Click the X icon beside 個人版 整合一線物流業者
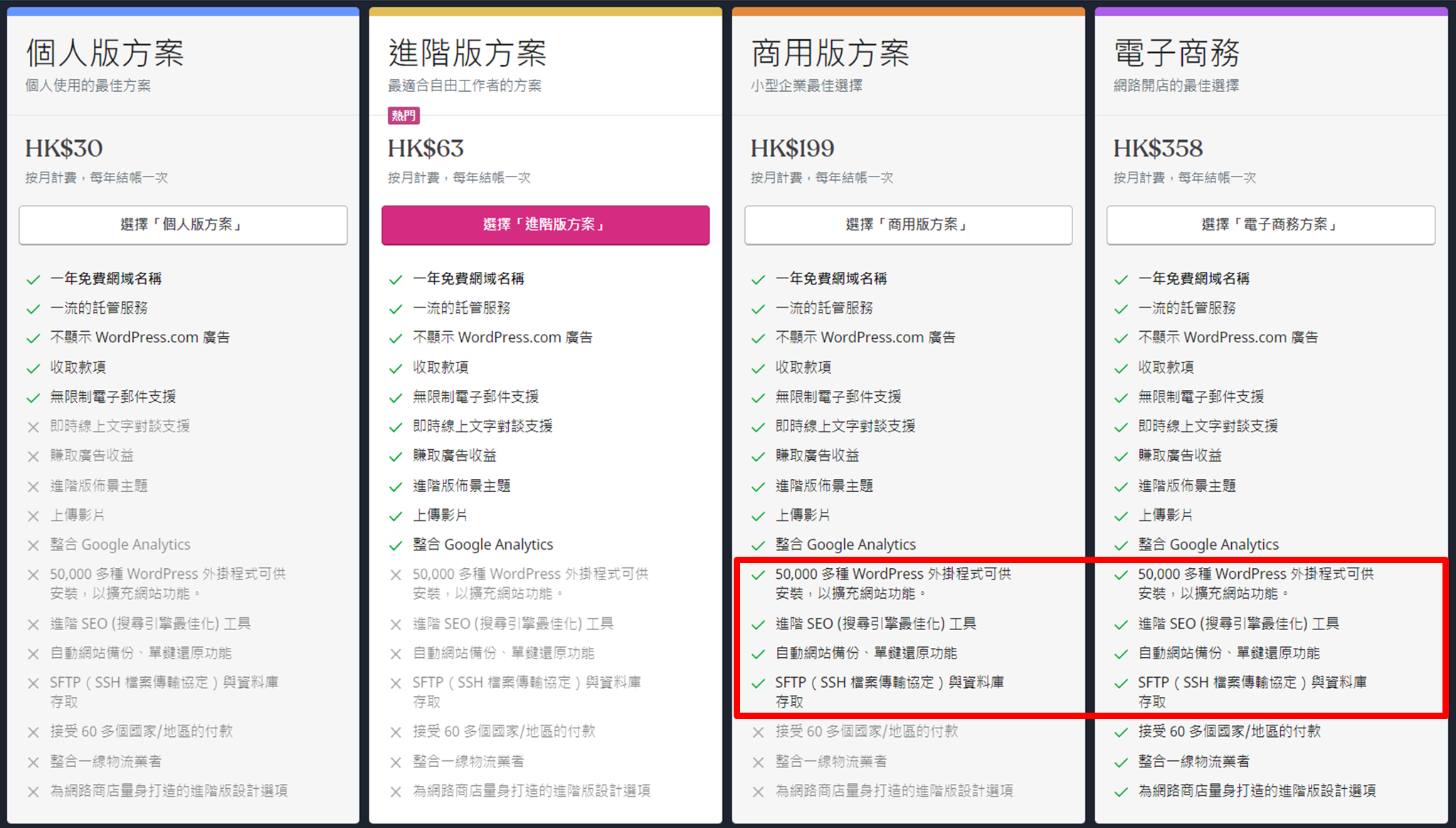The width and height of the screenshot is (1456, 828). pos(33,763)
